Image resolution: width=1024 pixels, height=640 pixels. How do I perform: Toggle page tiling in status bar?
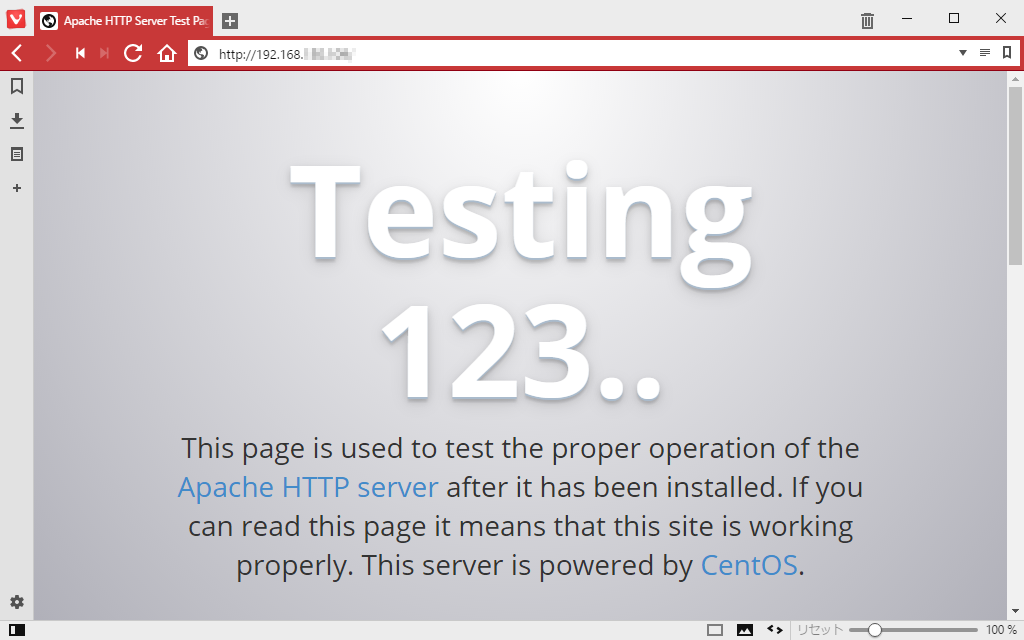tap(715, 630)
